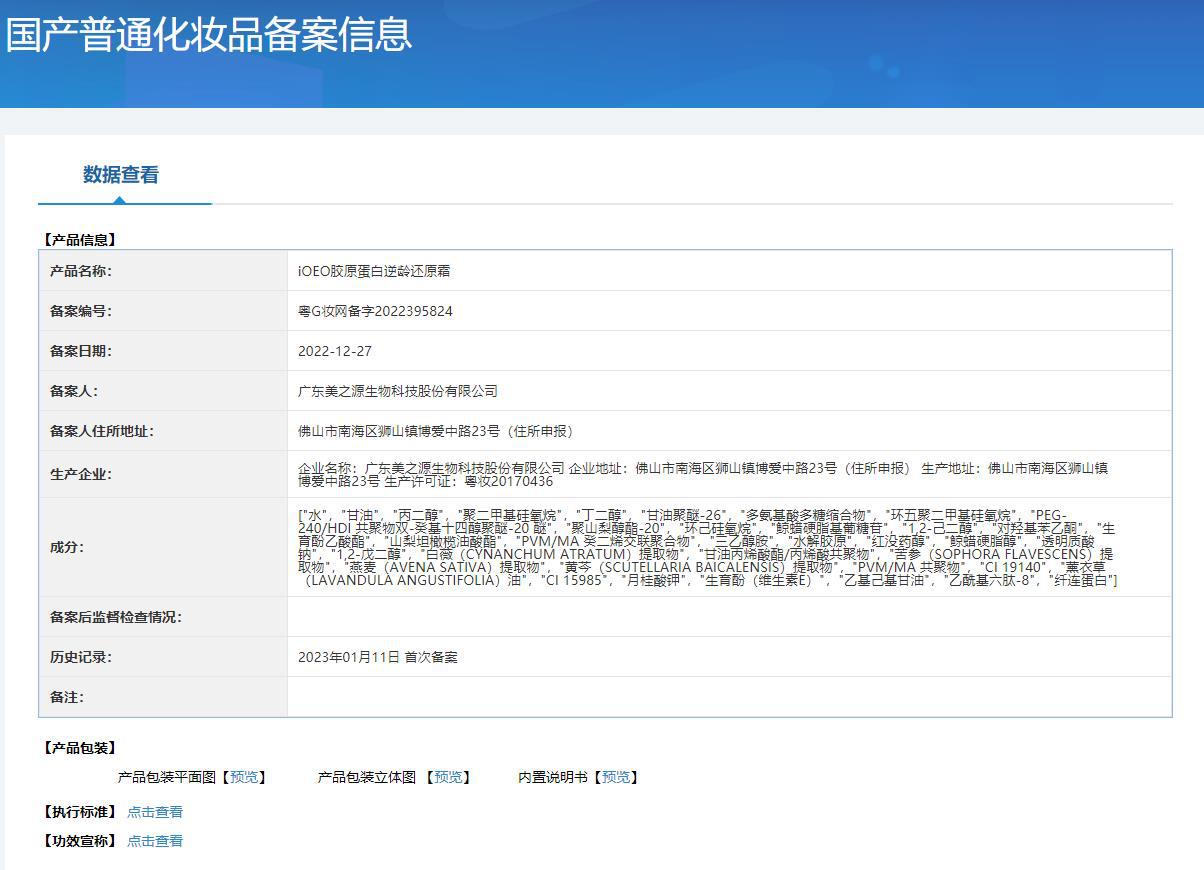The image size is (1204, 870).
Task: Click 点击查看 next to 功效宣称
Action: [x=154, y=841]
